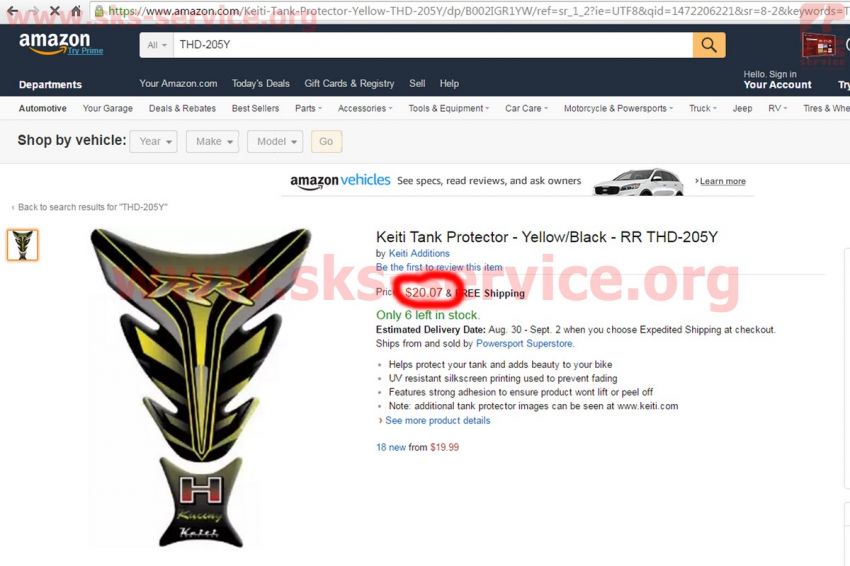Open the Parts menu in Automotive bar
850x566 pixels.
[308, 108]
